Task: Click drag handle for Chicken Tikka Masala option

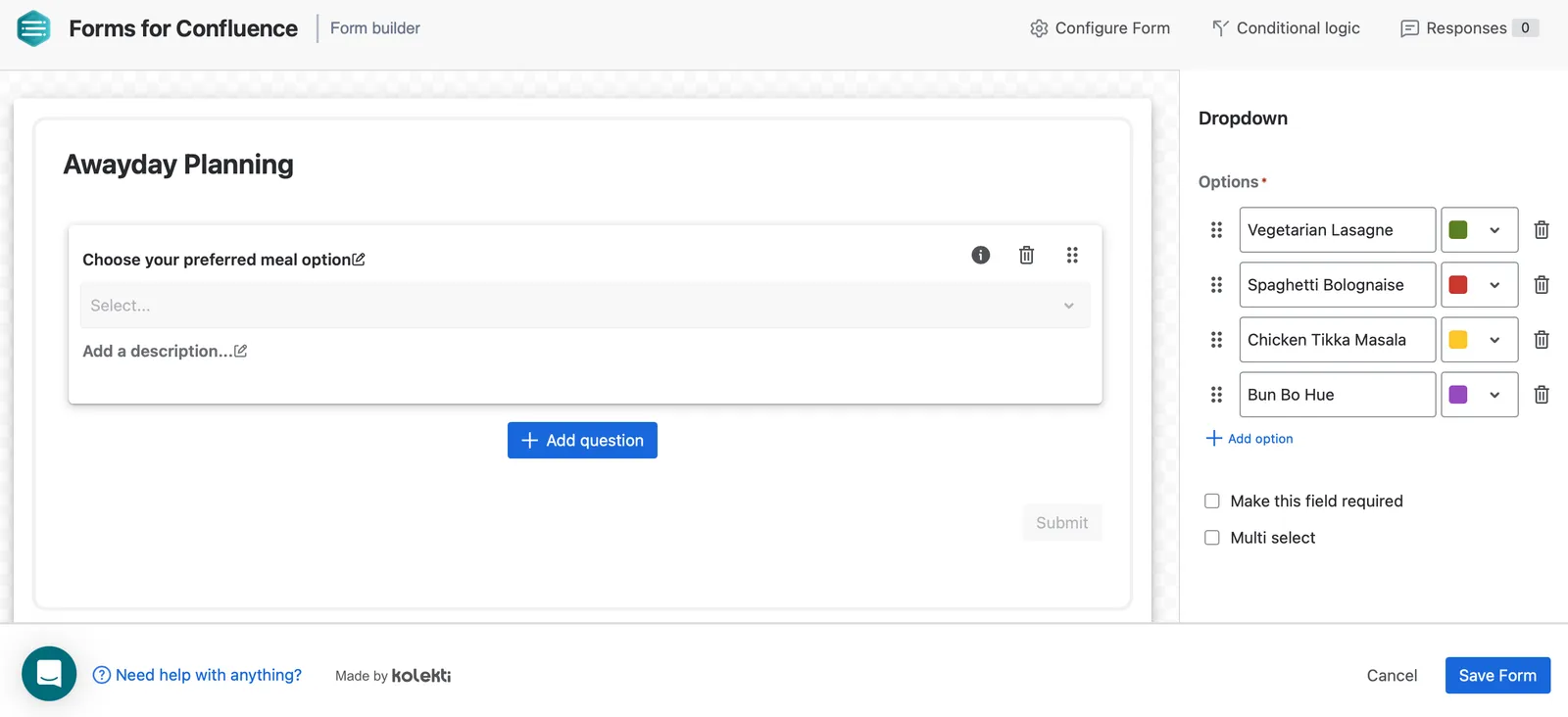Action: tap(1216, 340)
